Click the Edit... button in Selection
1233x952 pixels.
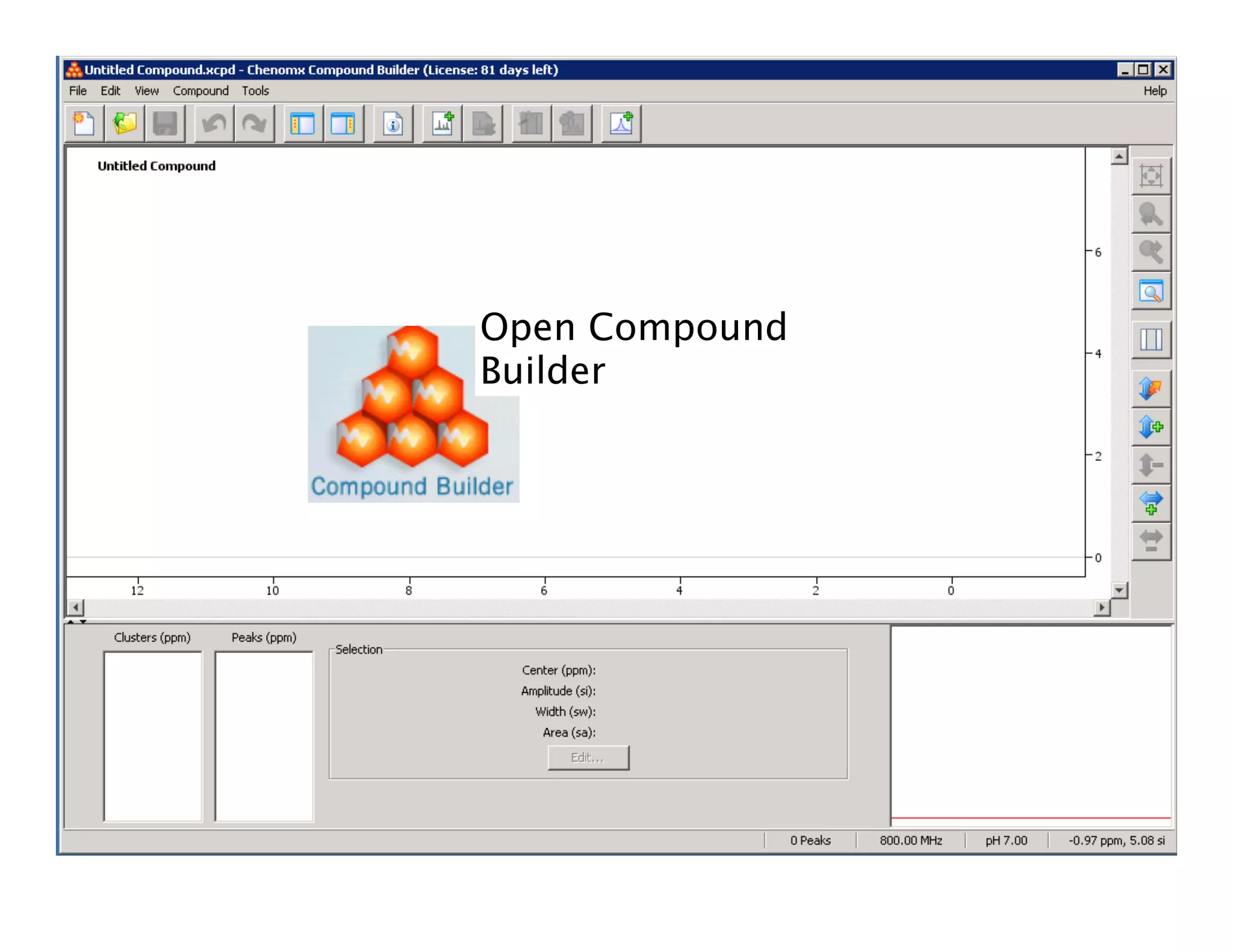point(588,758)
